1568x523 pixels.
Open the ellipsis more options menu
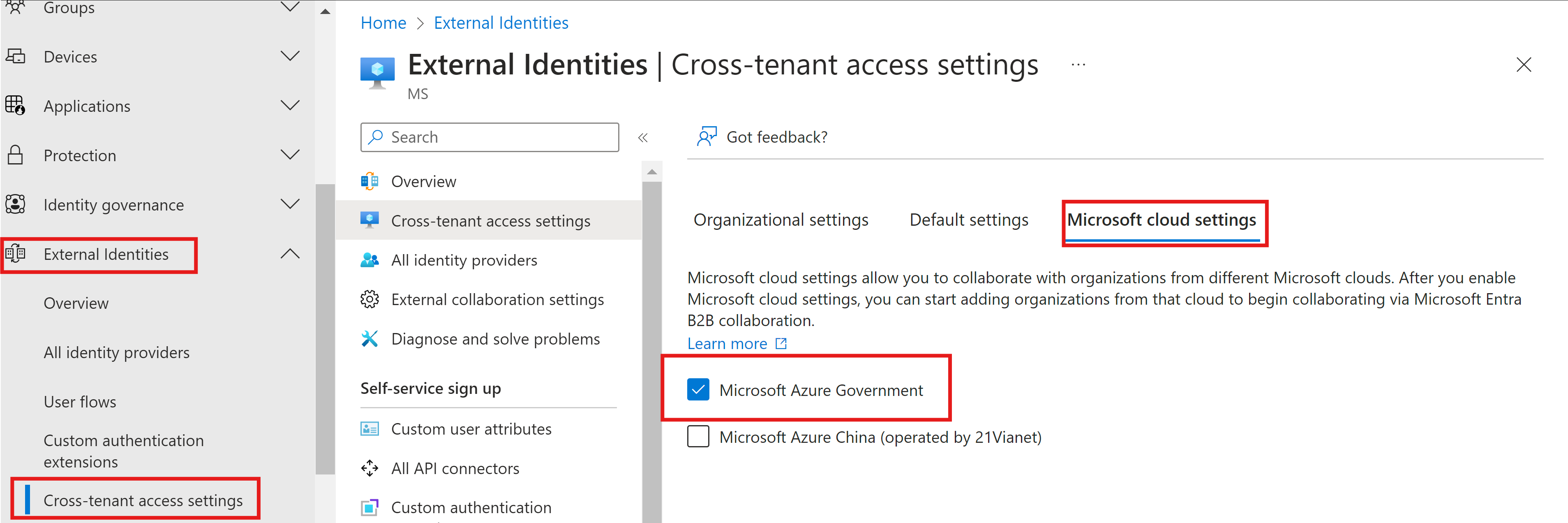pyautogui.click(x=1078, y=65)
